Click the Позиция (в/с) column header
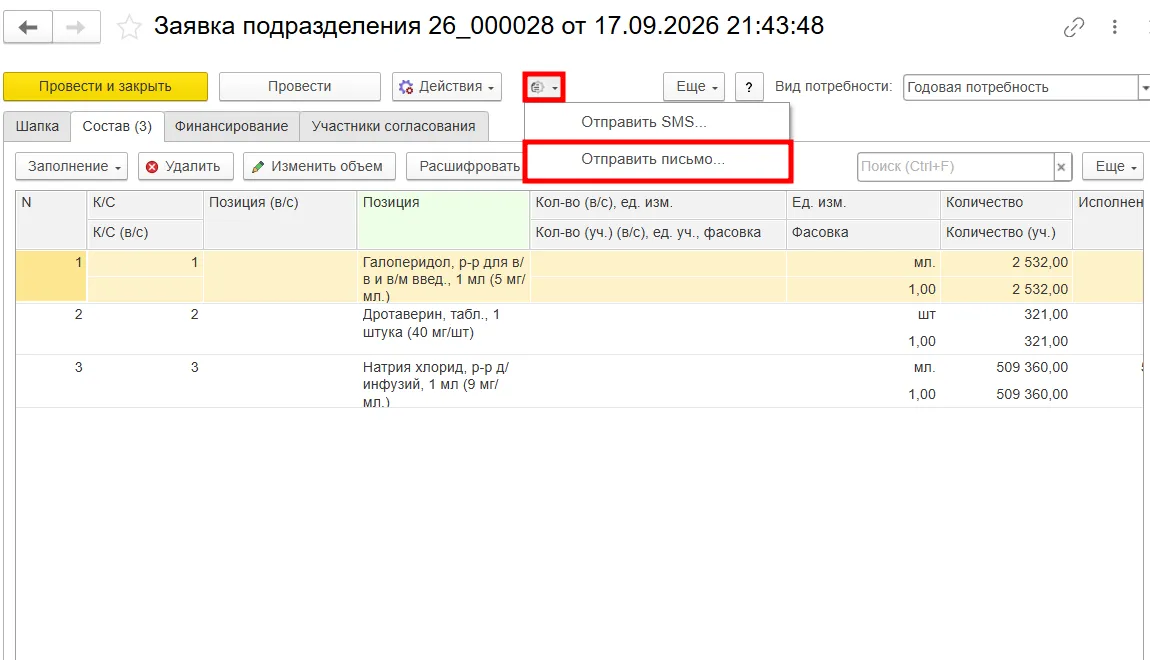This screenshot has width=1150, height=660. point(280,219)
